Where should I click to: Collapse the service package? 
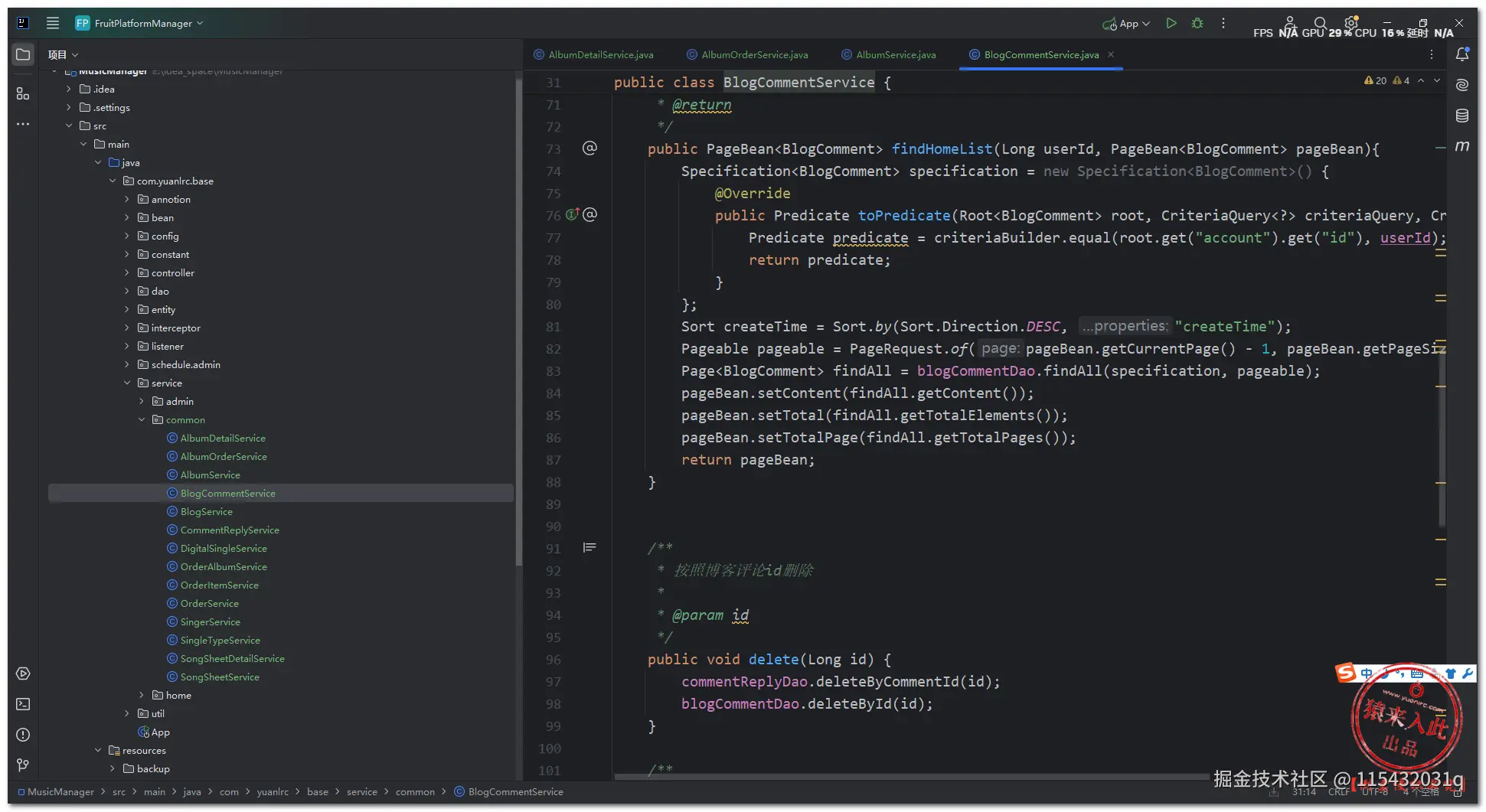[x=127, y=383]
